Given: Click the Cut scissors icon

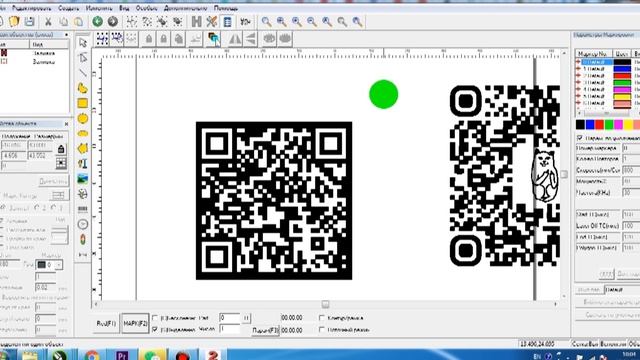Looking at the screenshot, I should coord(48,22).
